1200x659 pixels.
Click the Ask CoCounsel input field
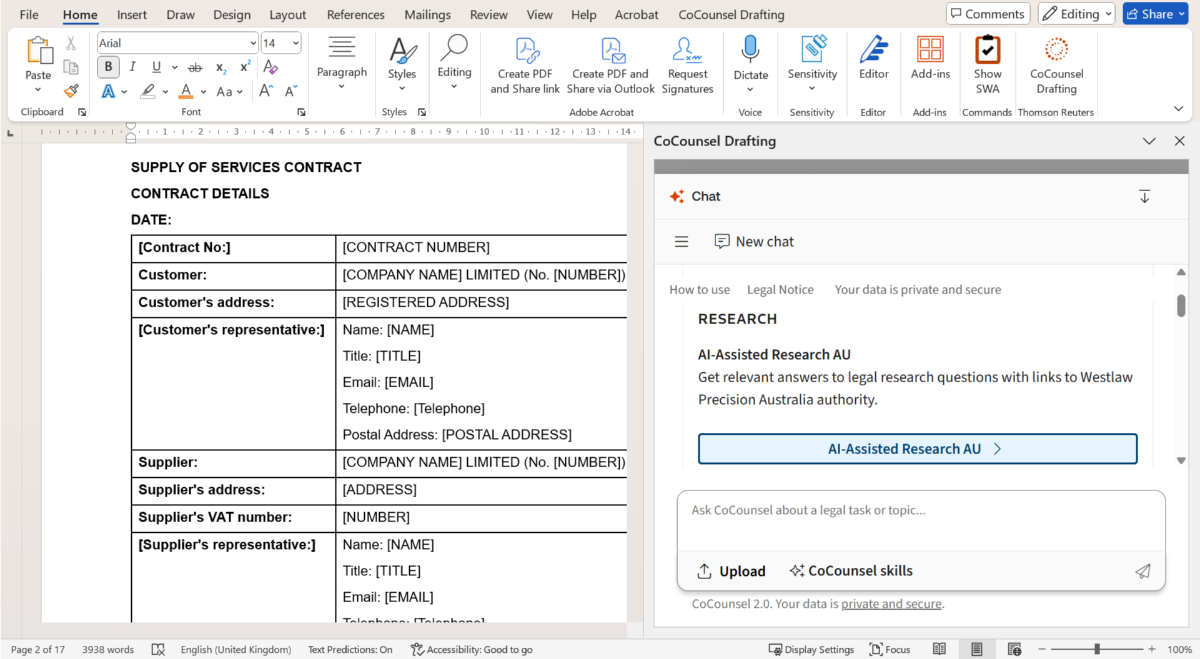900,510
